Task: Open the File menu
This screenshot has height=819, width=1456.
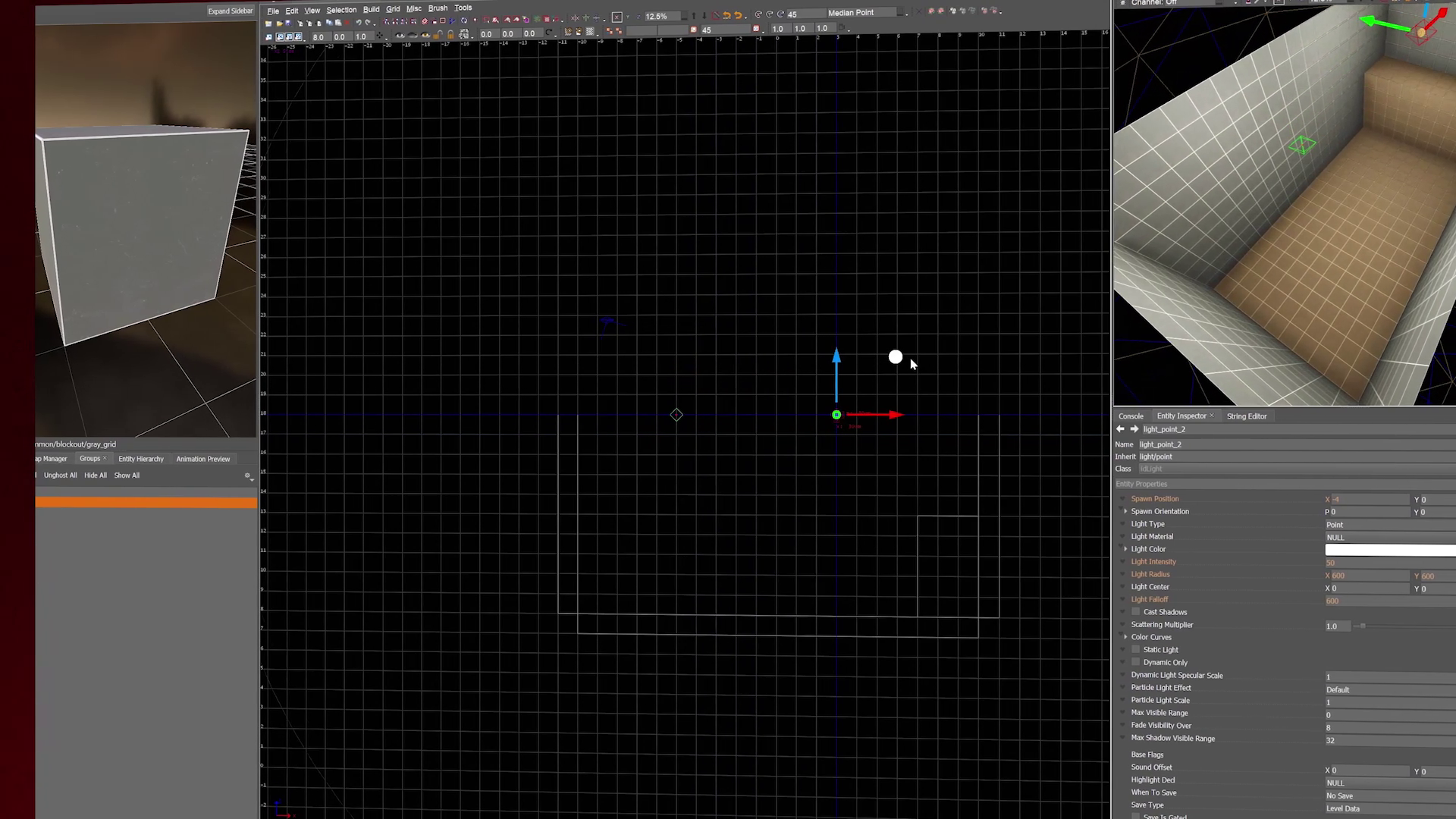Action: click(273, 11)
